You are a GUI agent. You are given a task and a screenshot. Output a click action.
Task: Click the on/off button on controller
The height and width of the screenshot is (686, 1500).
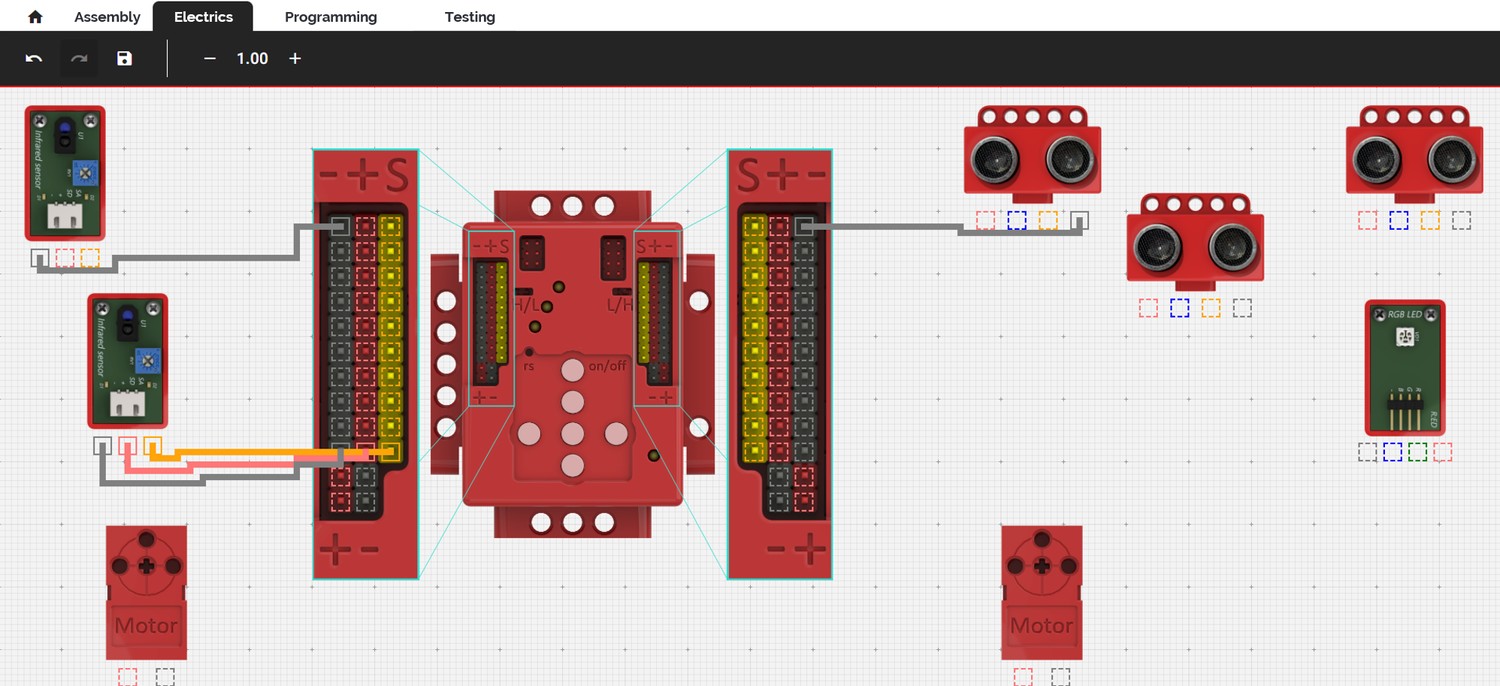tap(572, 370)
